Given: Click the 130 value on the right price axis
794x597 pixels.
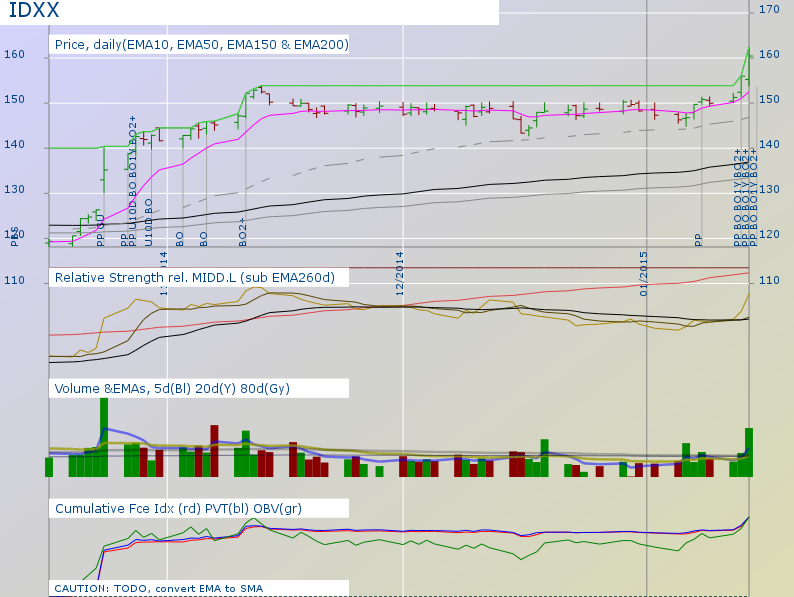Looking at the screenshot, I should click(x=769, y=189).
